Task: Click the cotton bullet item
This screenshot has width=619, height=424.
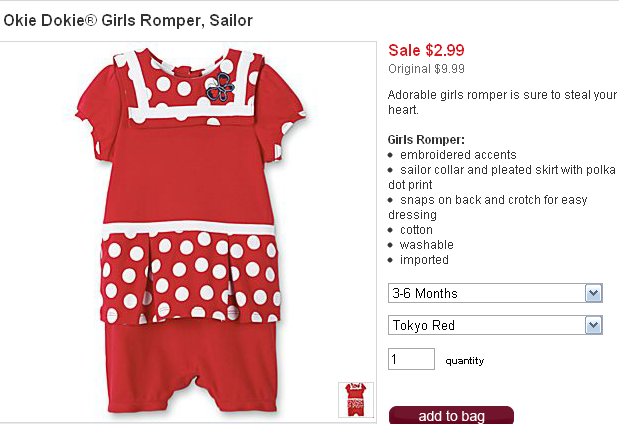Action: (x=416, y=230)
